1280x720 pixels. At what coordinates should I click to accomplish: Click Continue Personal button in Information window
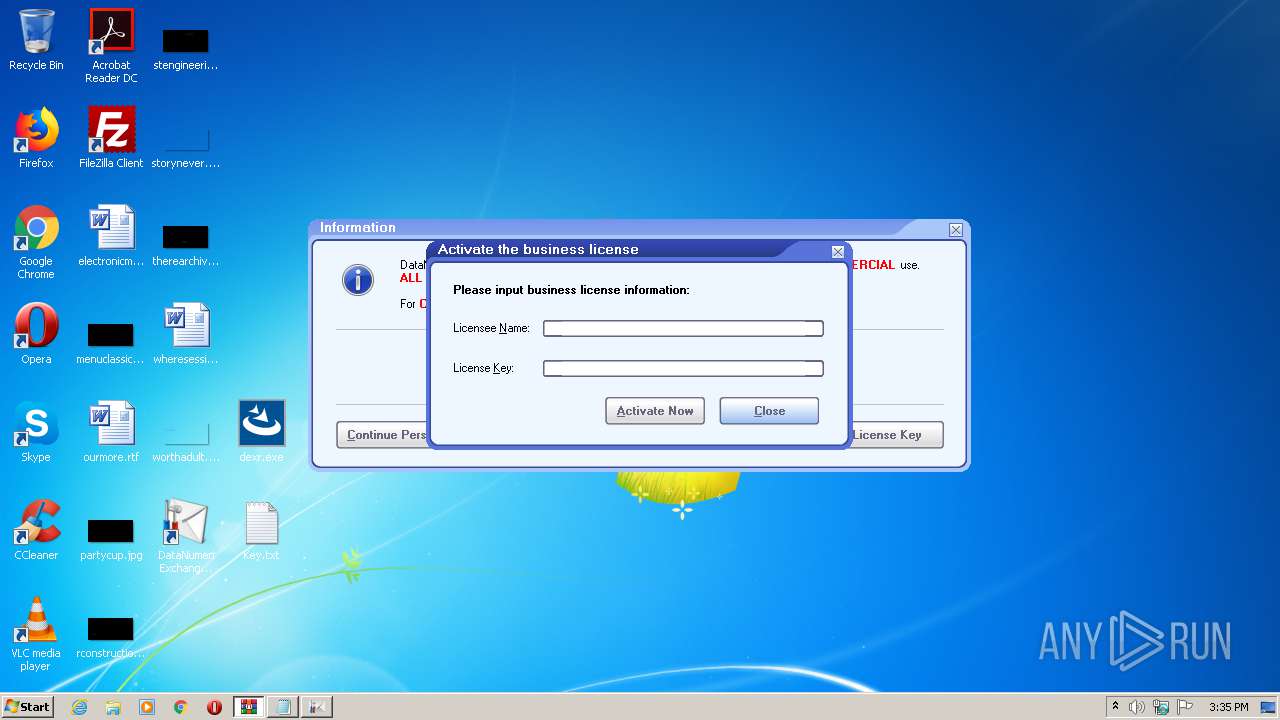(383, 435)
